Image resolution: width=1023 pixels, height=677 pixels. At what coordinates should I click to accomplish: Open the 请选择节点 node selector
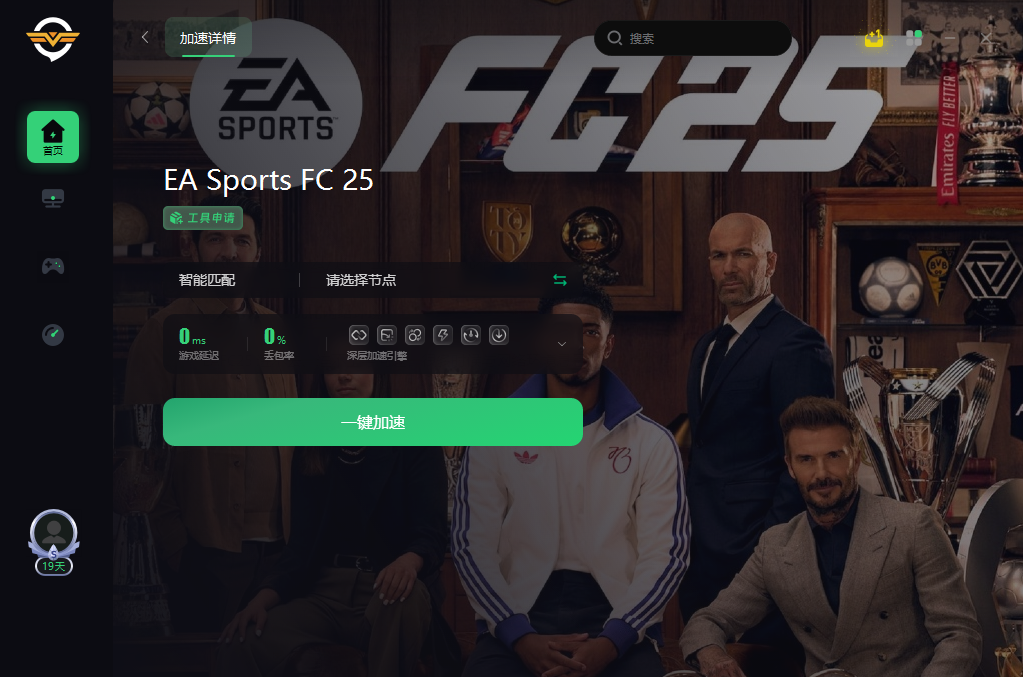[361, 280]
